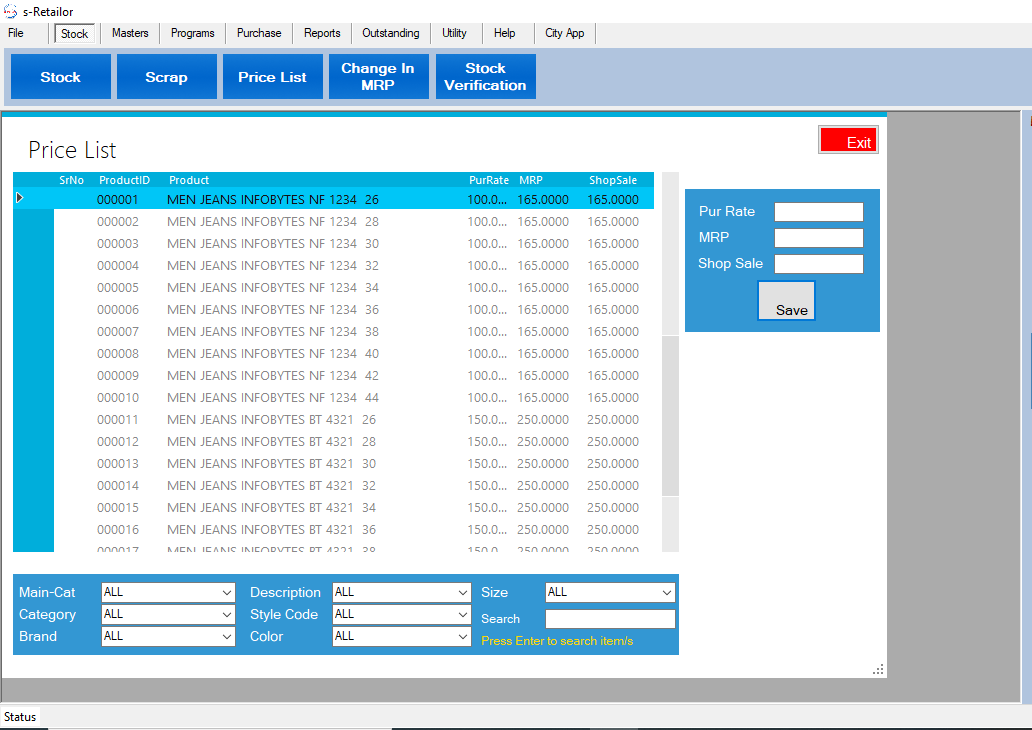Click into the Shop Sale field
Viewport: 1032px width, 730px height.
pos(818,264)
